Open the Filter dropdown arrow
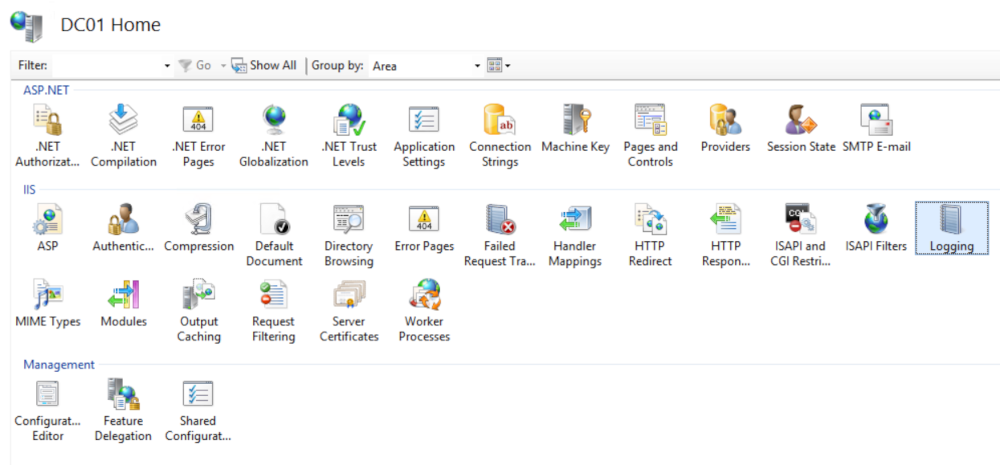 pos(167,66)
